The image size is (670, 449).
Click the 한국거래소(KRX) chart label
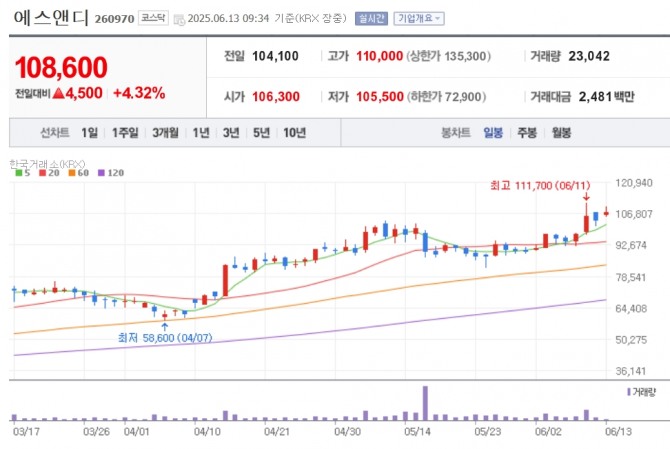click(x=47, y=164)
